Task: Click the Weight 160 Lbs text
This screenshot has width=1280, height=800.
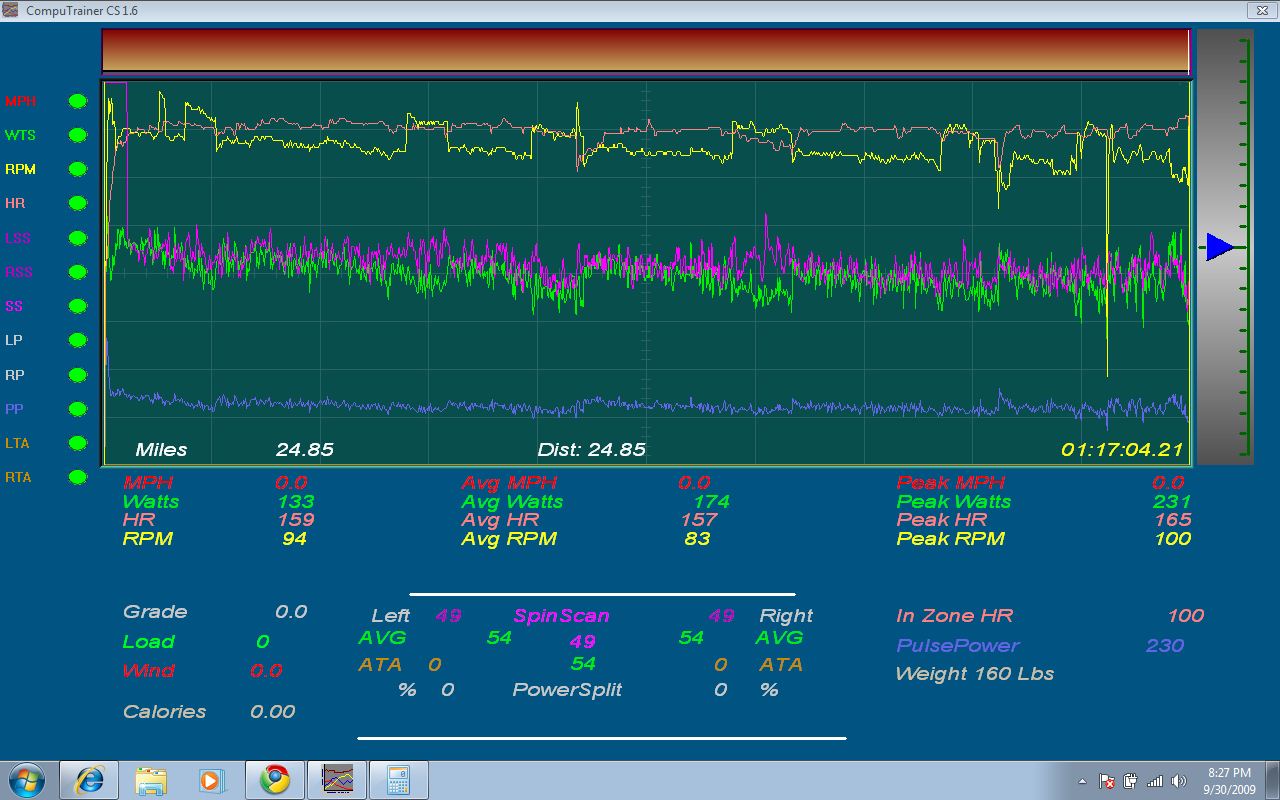Action: [x=975, y=674]
